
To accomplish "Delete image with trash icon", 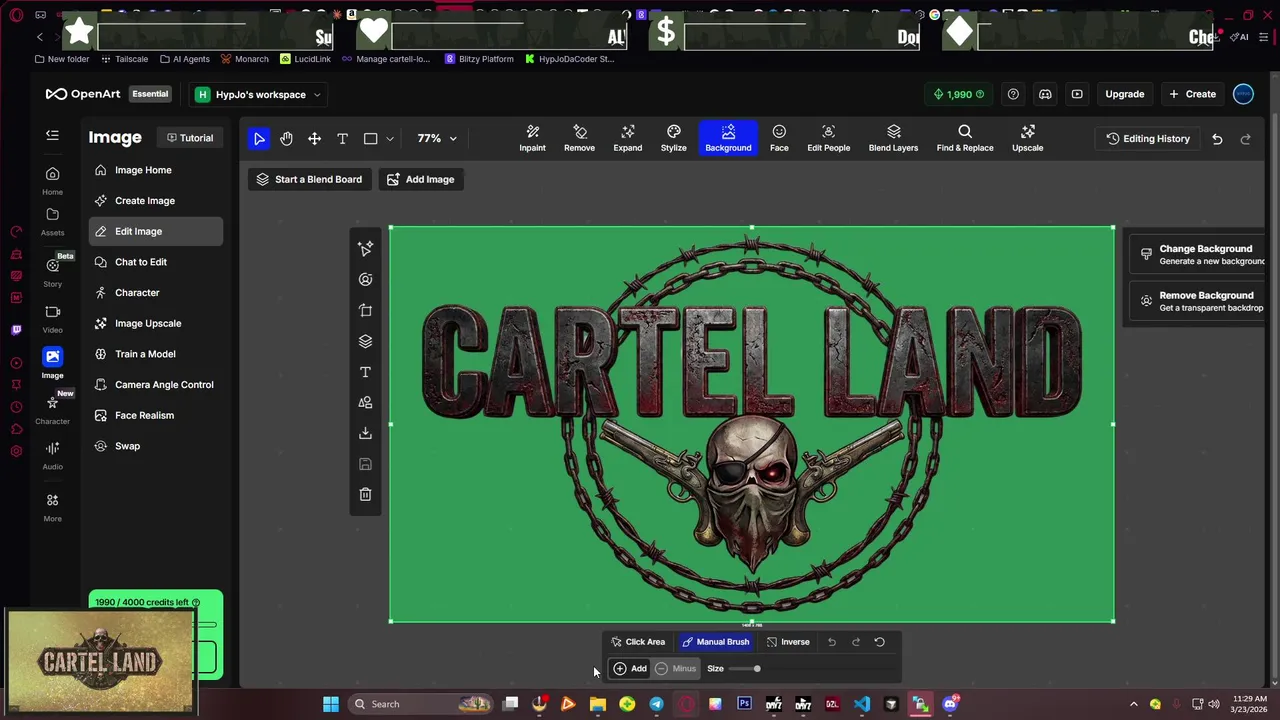I will coord(365,494).
